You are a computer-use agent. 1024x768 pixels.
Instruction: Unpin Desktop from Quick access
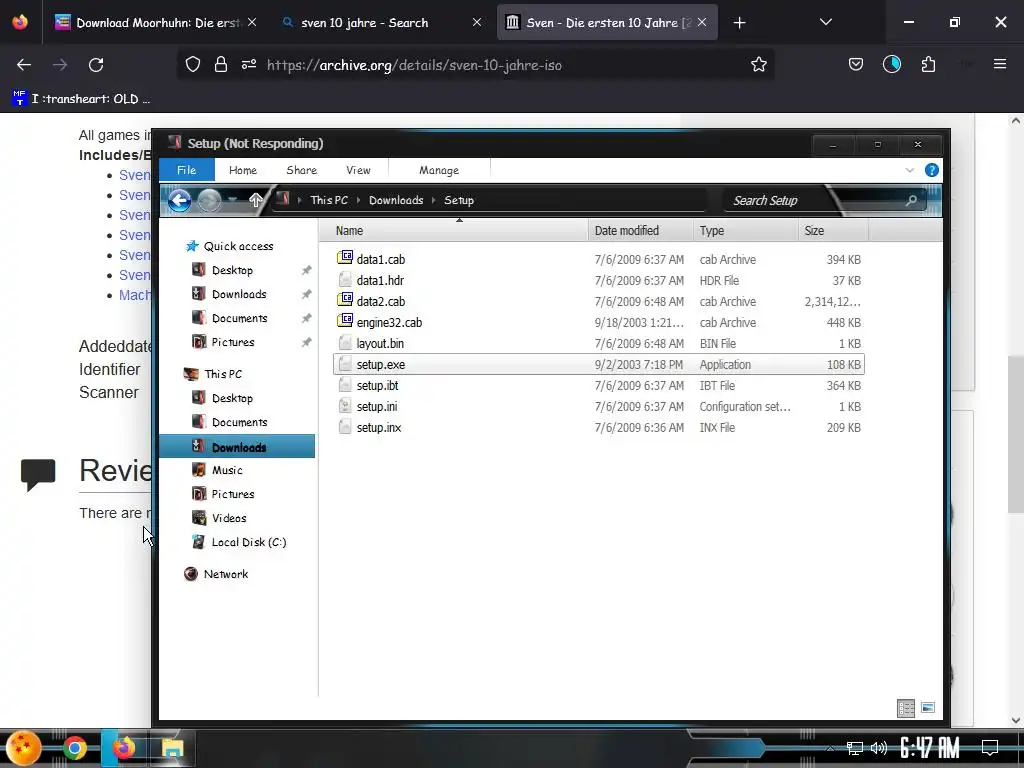[x=306, y=270]
